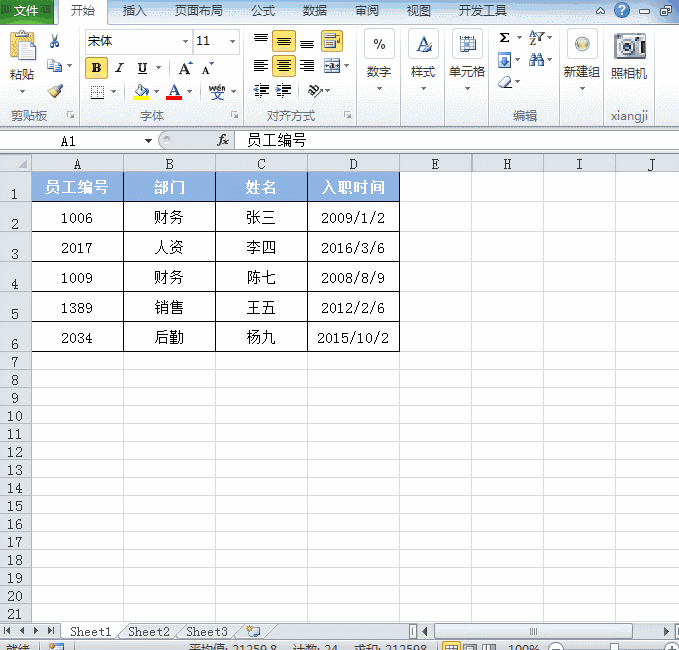Screen dimensions: 679x650
Task: Open underline style dropdown arrow
Action: [158, 68]
